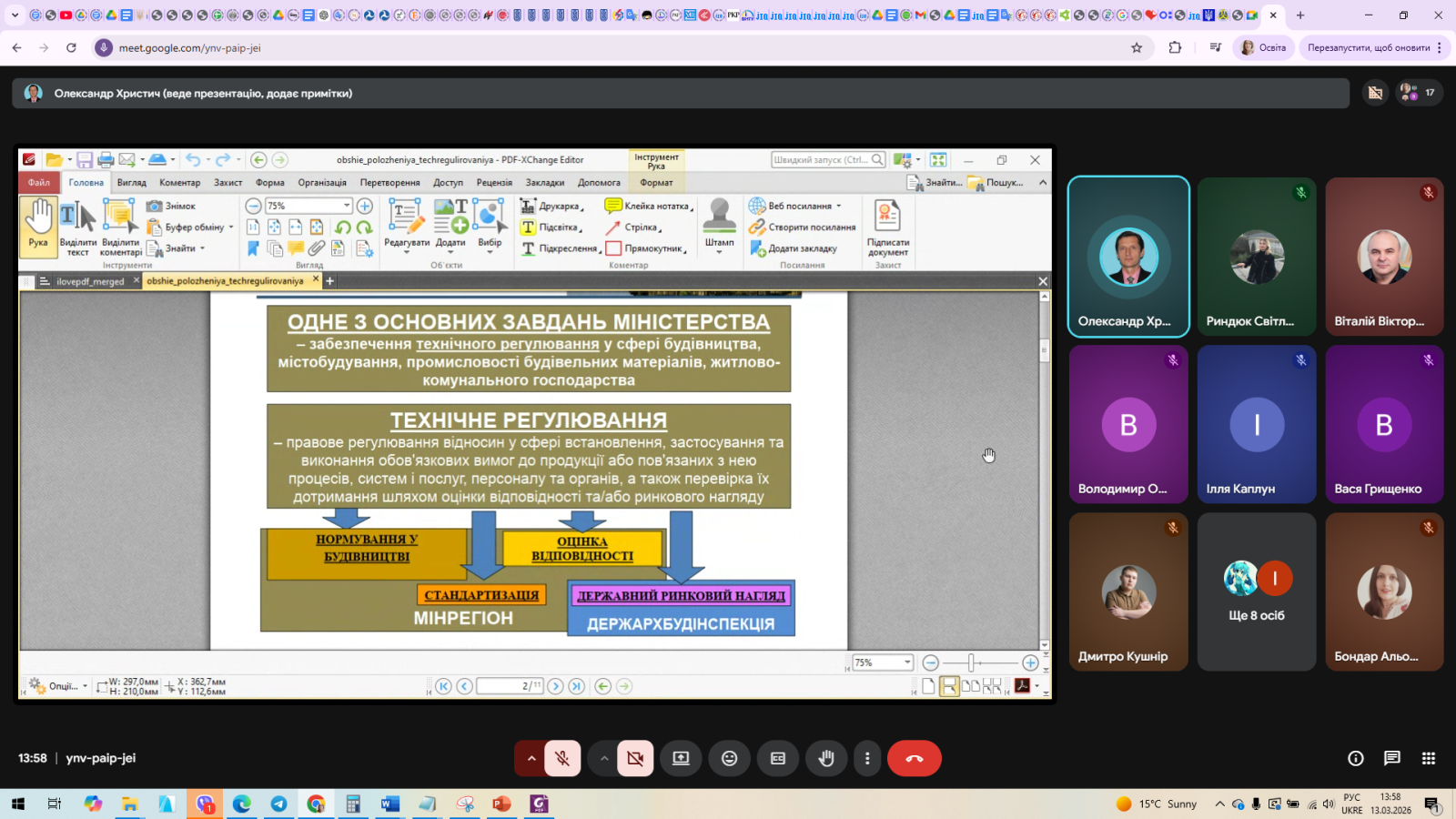The image size is (1456, 819).
Task: Open the Коментар ribbon tab
Action: [179, 183]
